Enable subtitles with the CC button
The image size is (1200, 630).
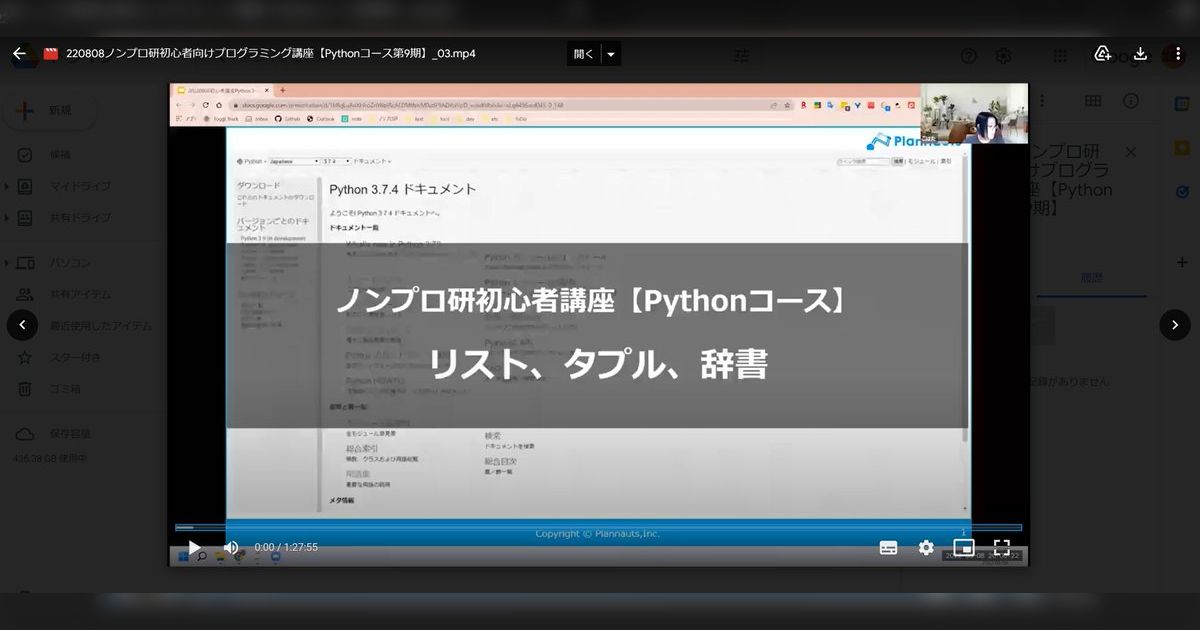(888, 547)
